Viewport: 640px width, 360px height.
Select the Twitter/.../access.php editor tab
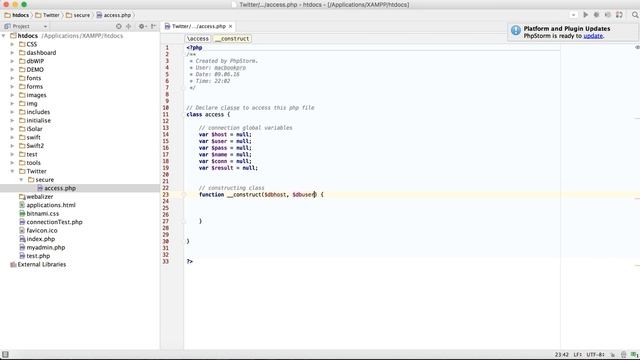coord(199,26)
